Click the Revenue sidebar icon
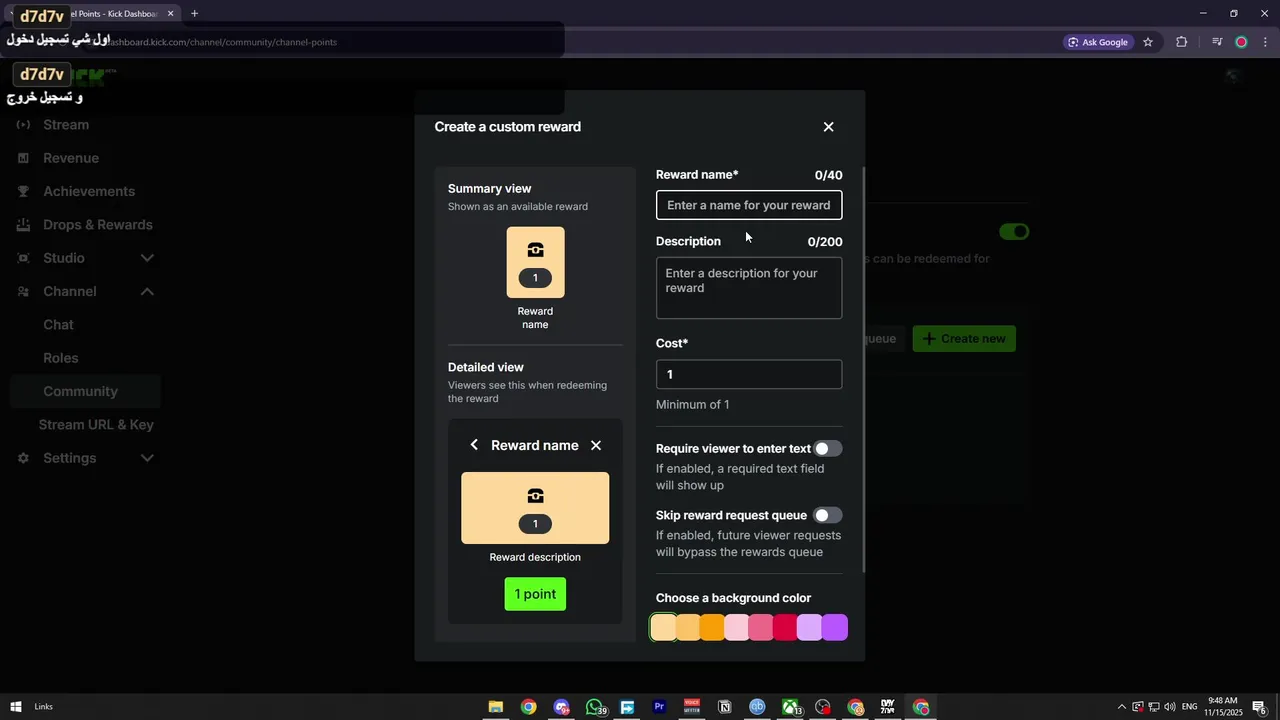 [x=23, y=158]
